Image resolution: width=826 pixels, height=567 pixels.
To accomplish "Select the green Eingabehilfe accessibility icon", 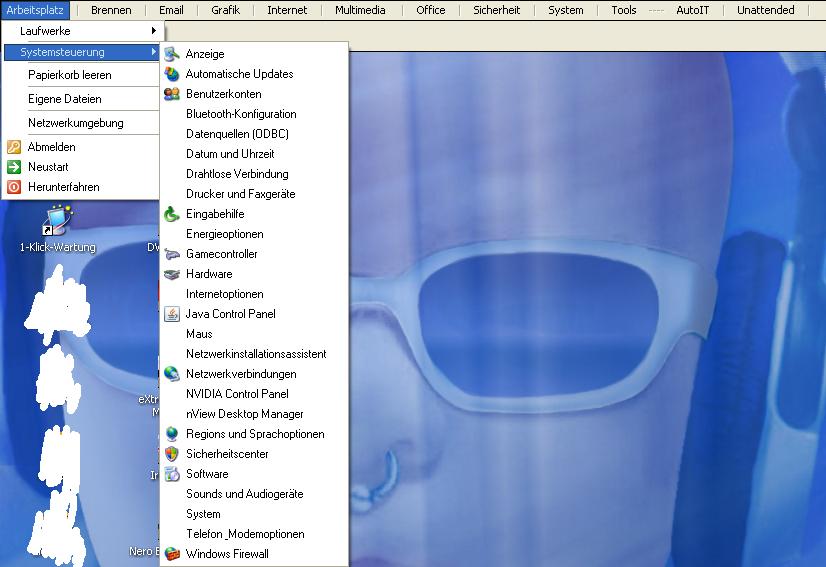I will (172, 214).
